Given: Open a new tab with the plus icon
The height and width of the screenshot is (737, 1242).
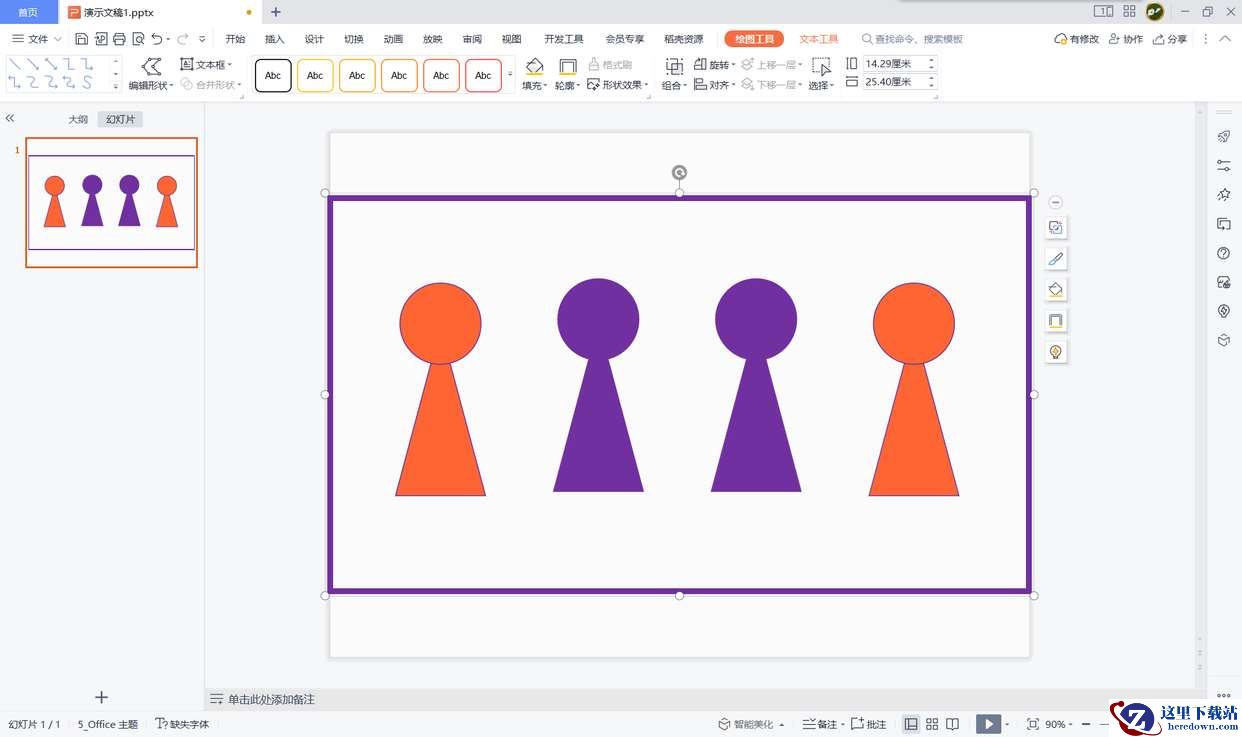Looking at the screenshot, I should [x=276, y=12].
